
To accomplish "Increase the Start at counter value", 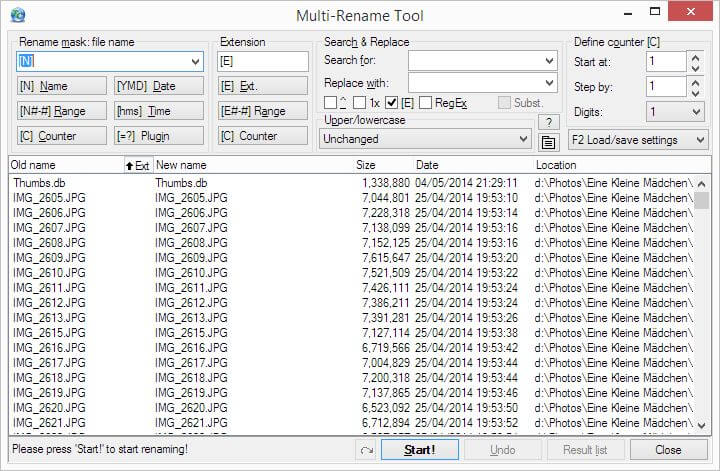I will tap(695, 57).
